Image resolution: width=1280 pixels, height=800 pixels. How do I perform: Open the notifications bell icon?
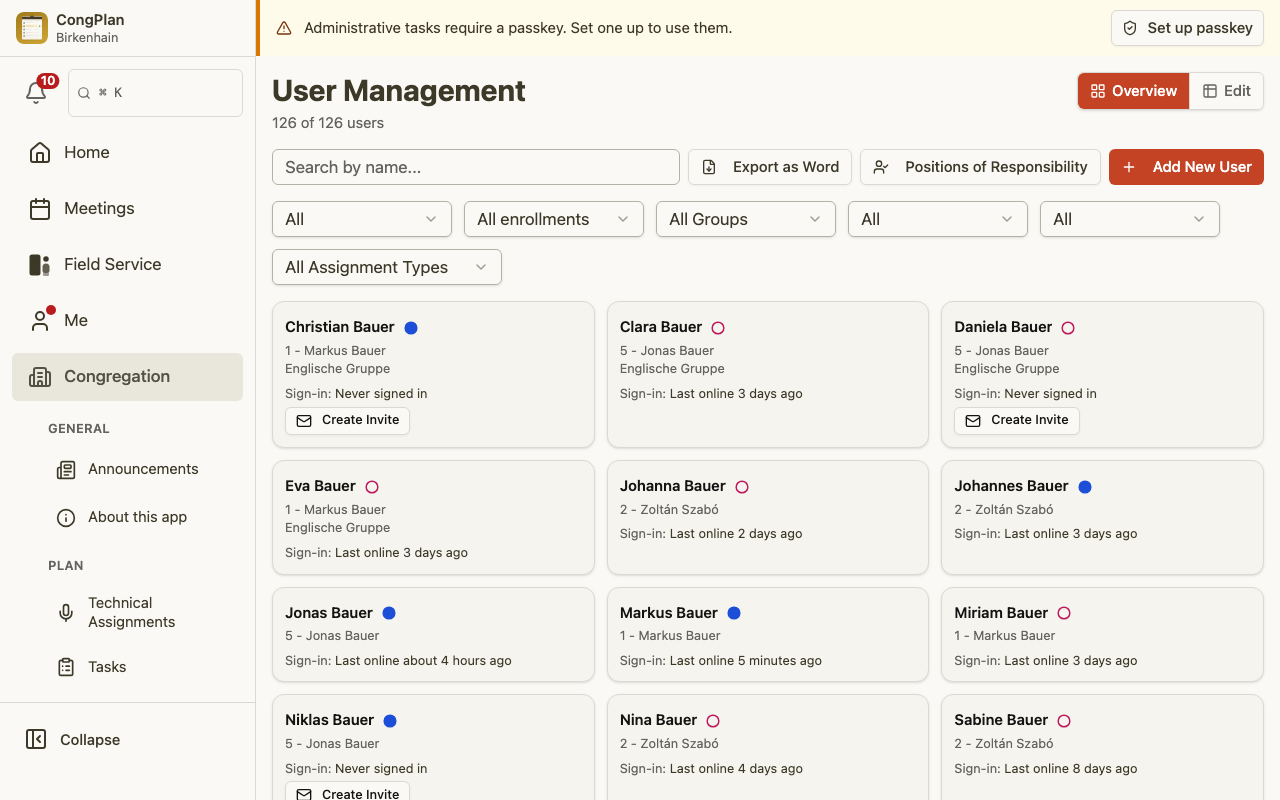(36, 93)
